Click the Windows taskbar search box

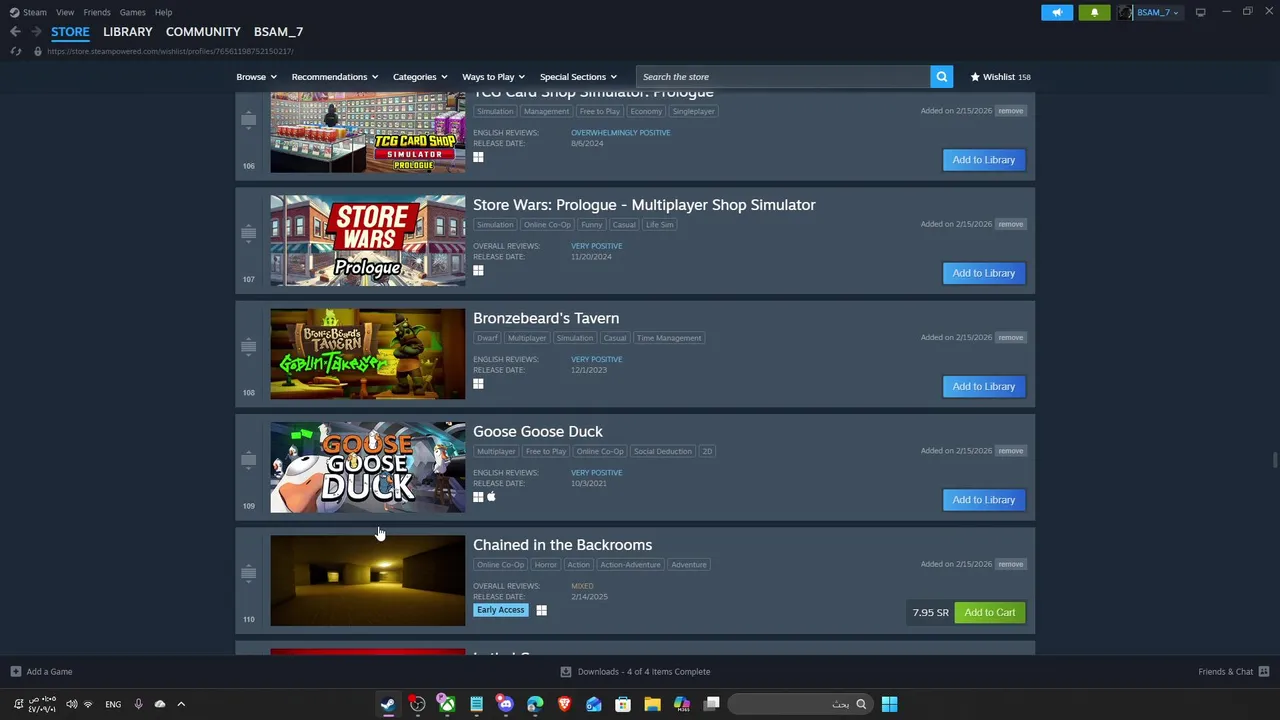[799, 704]
